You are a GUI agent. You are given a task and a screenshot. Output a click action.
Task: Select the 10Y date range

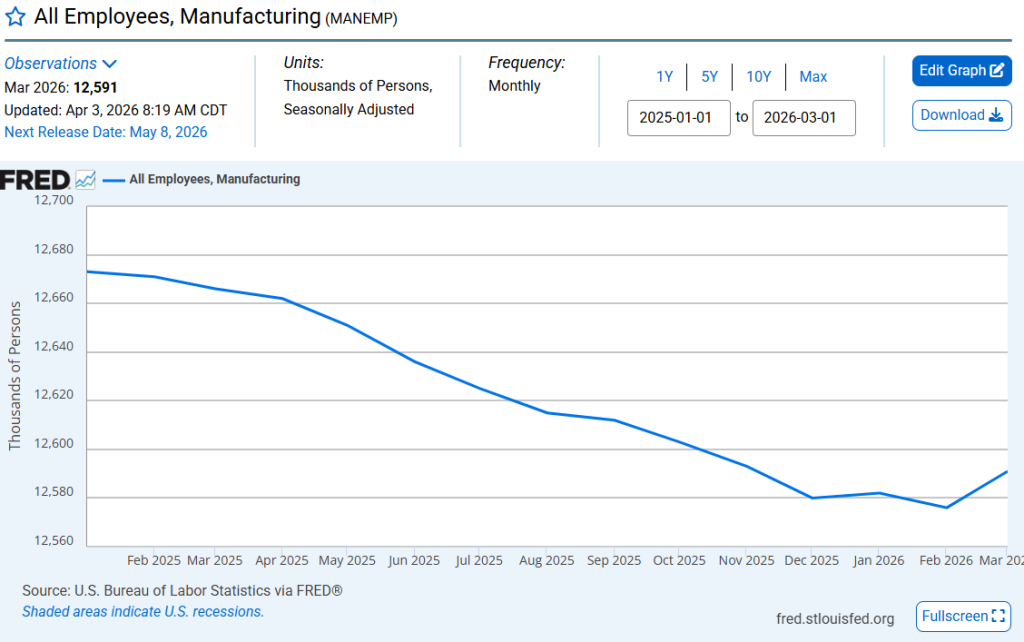(x=758, y=76)
